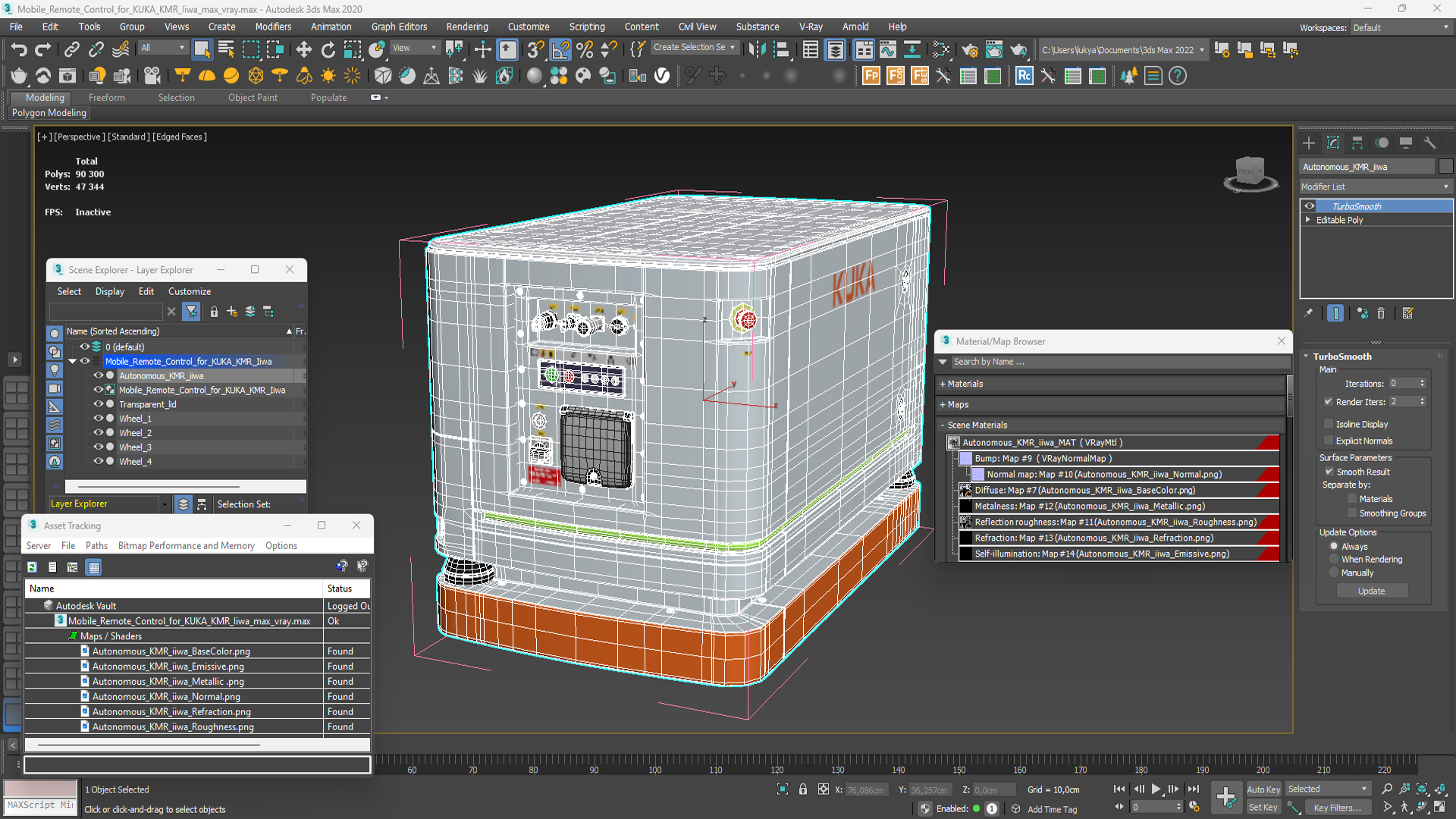The image size is (1456, 819).
Task: Check Separate by Smoothing Groups
Action: pyautogui.click(x=1352, y=513)
